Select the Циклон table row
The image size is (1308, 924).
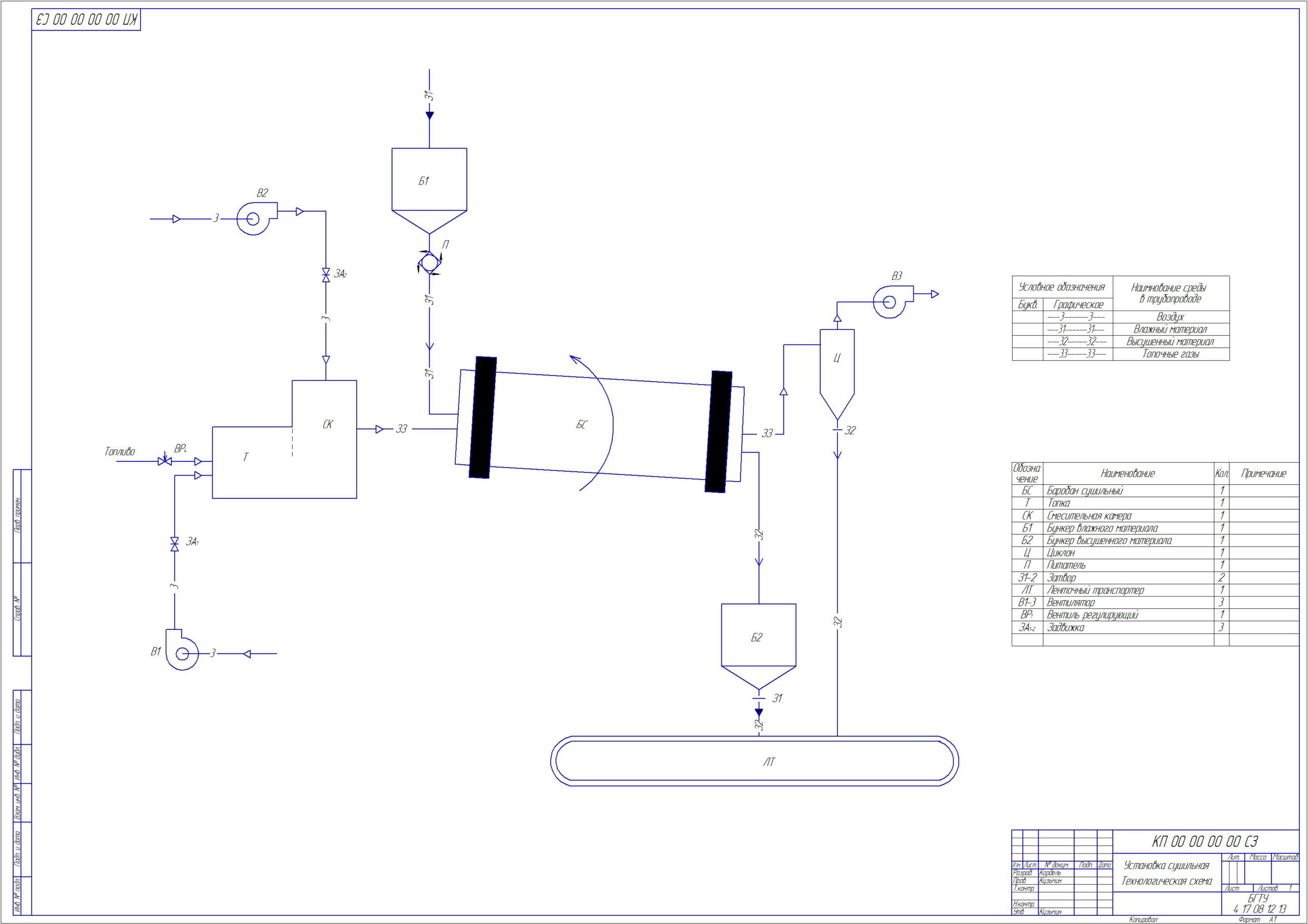(1155, 553)
